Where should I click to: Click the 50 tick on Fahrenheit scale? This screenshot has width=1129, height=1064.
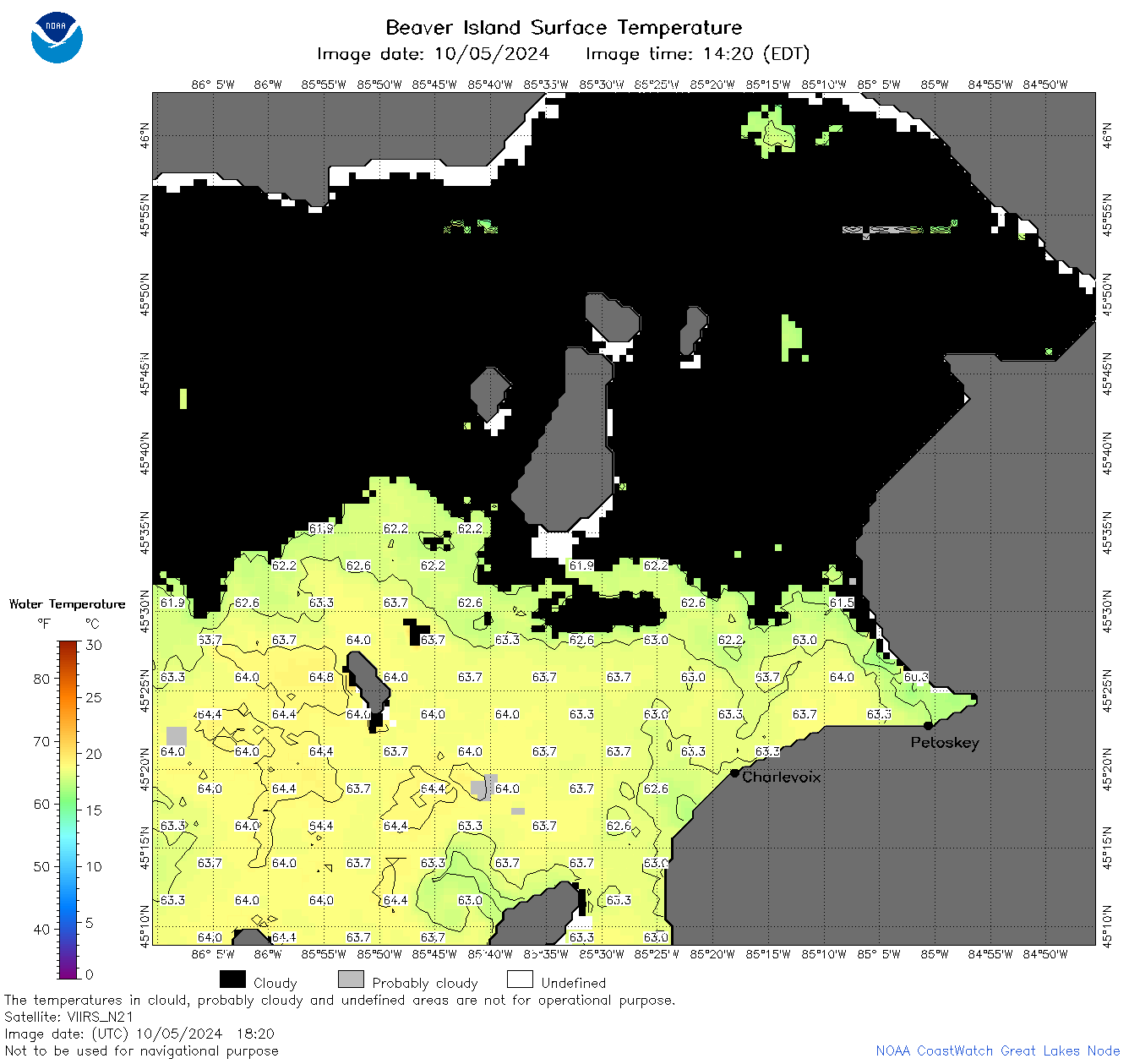(41, 866)
